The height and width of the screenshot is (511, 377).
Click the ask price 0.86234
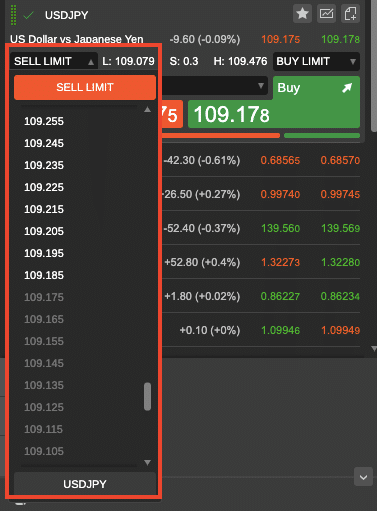(340, 296)
